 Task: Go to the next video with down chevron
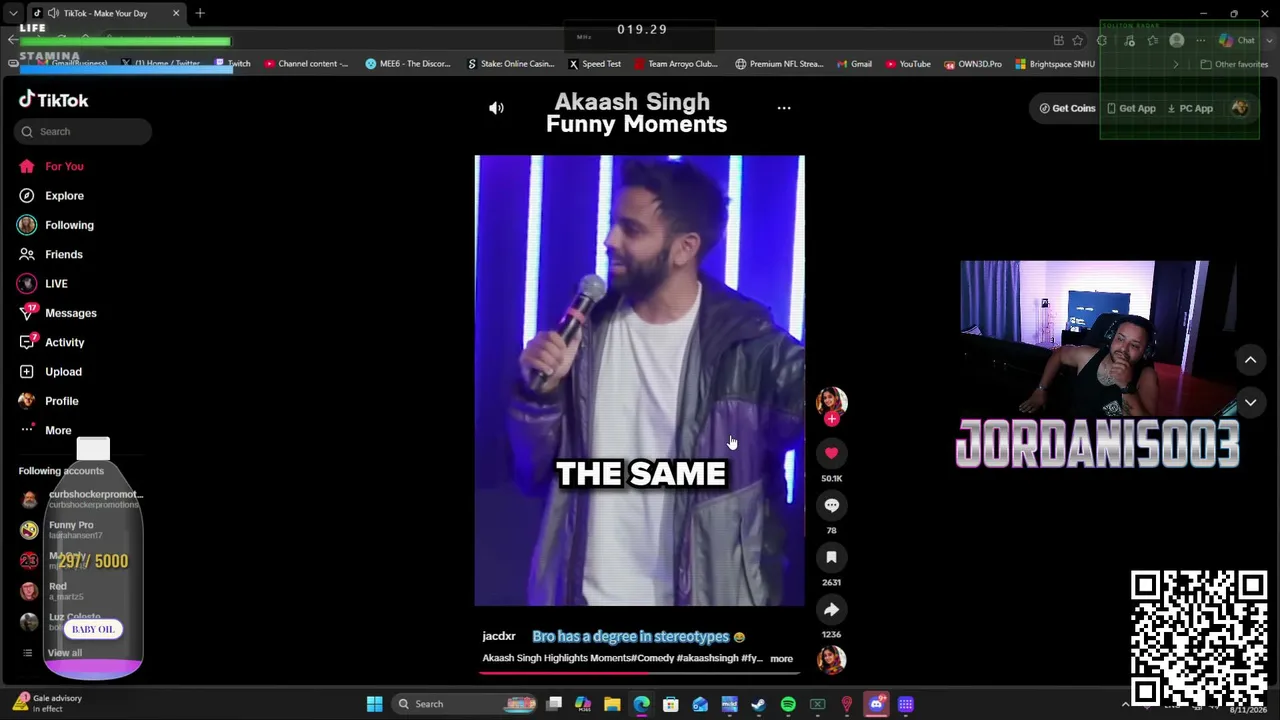coord(1250,402)
